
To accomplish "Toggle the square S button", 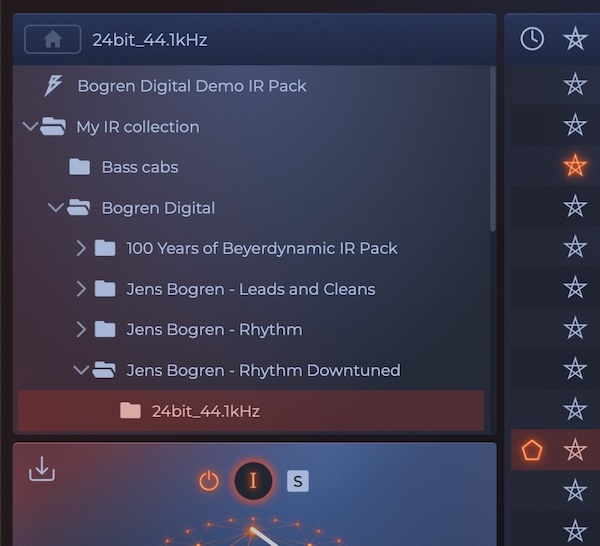I will point(298,481).
